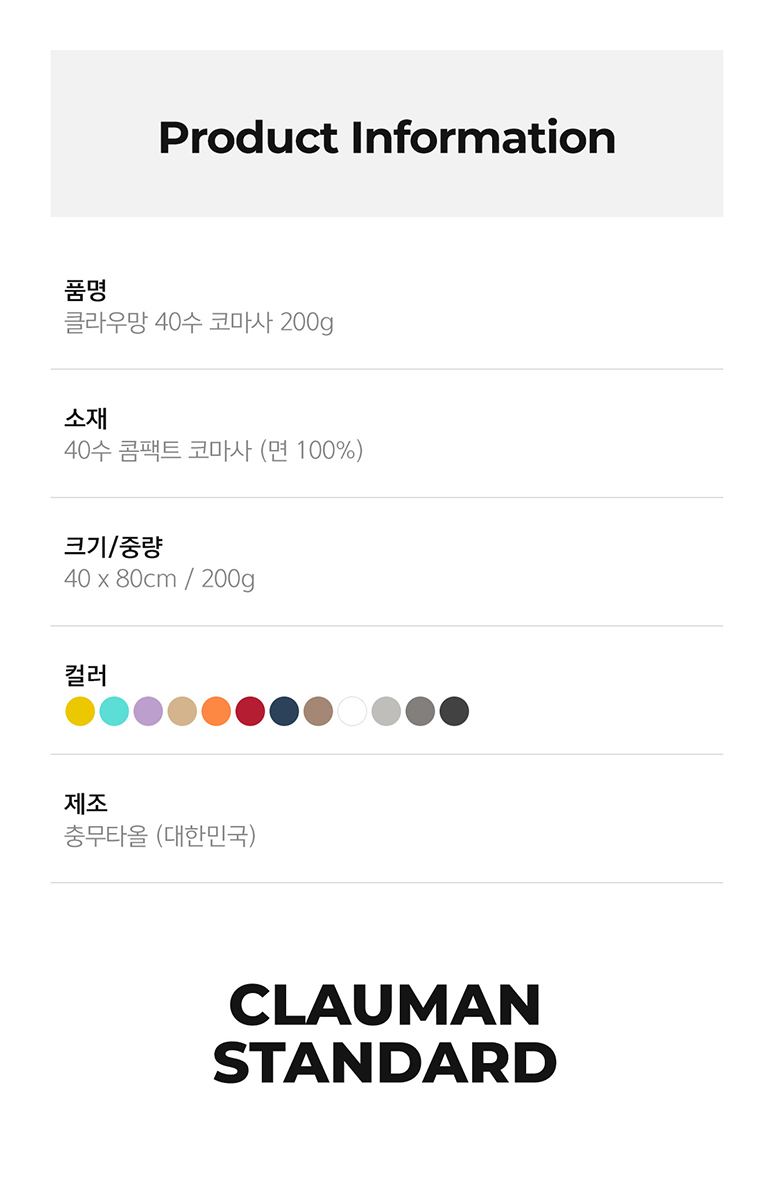Viewport: 770px width, 1185px height.
Task: Select the mocha brown color swatch
Action: [318, 711]
